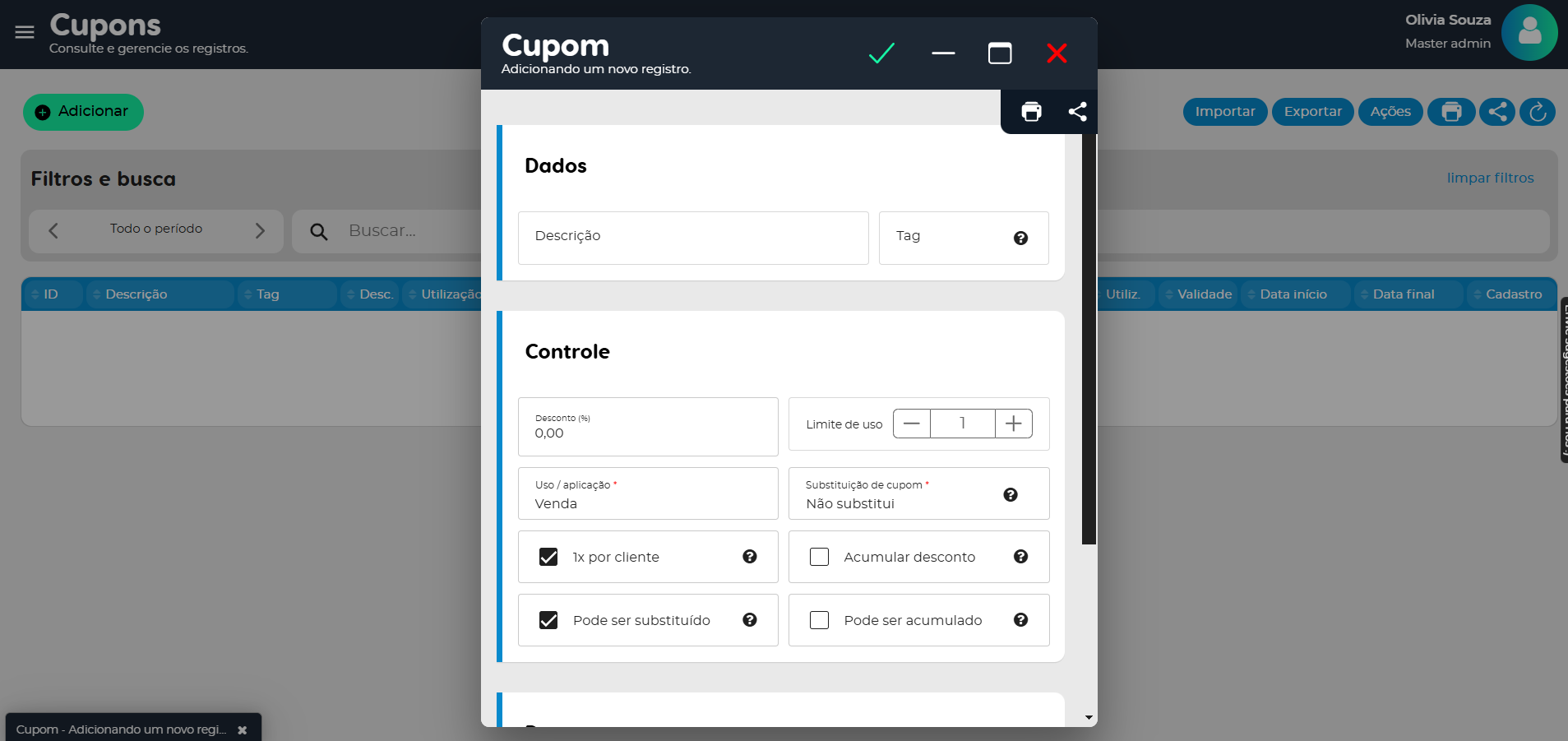The width and height of the screenshot is (1568, 741).
Task: Click the print icon in the Cupom dialog
Action: click(1031, 112)
